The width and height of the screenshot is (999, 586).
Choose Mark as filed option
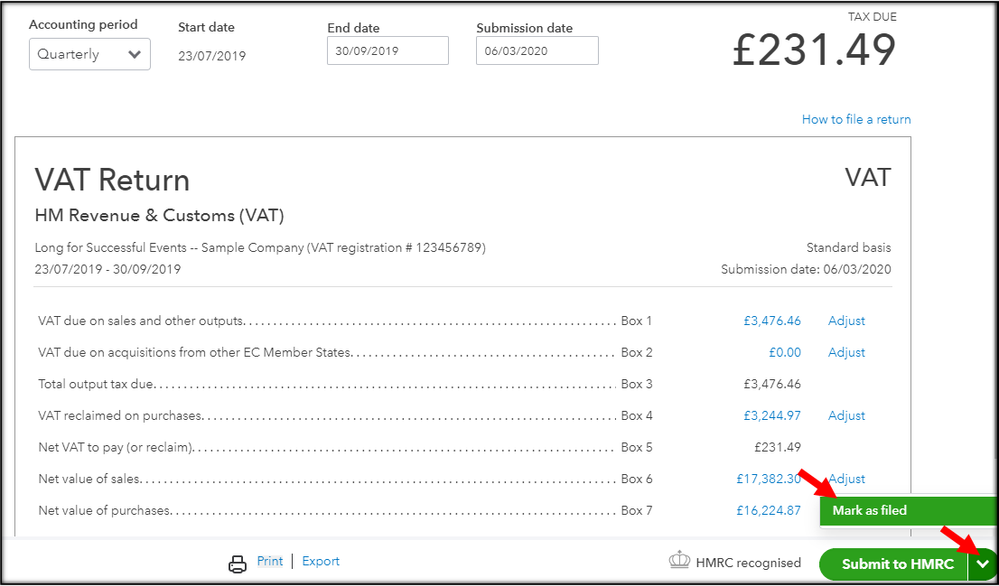coord(909,510)
